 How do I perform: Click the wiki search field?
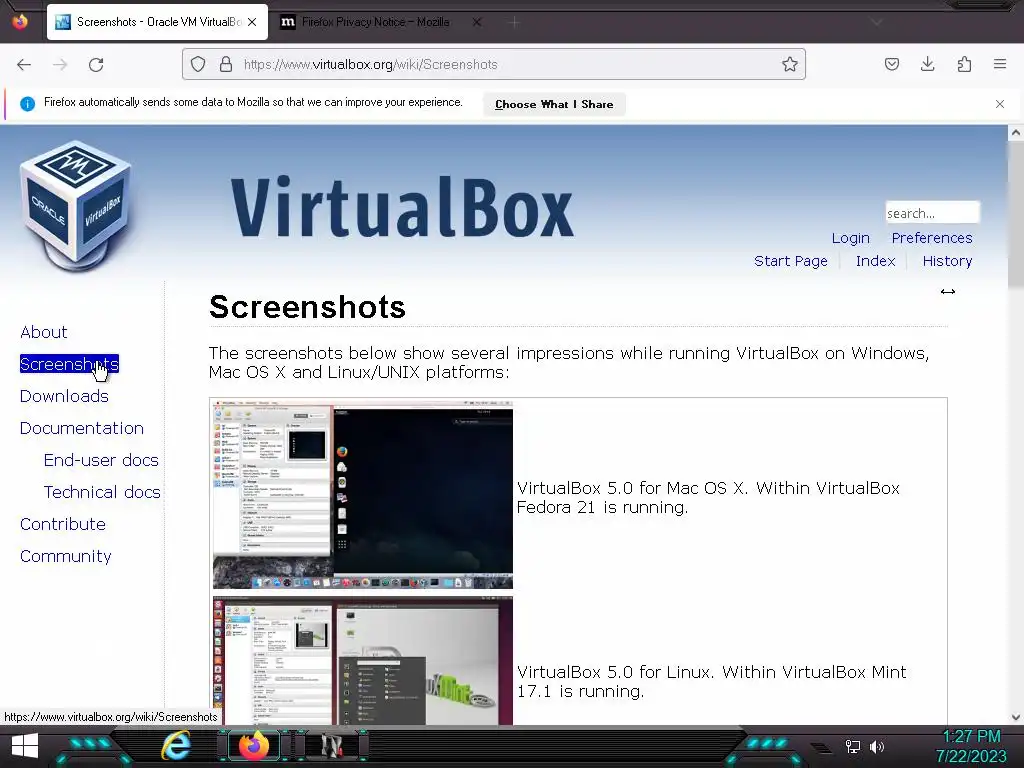[x=932, y=213]
